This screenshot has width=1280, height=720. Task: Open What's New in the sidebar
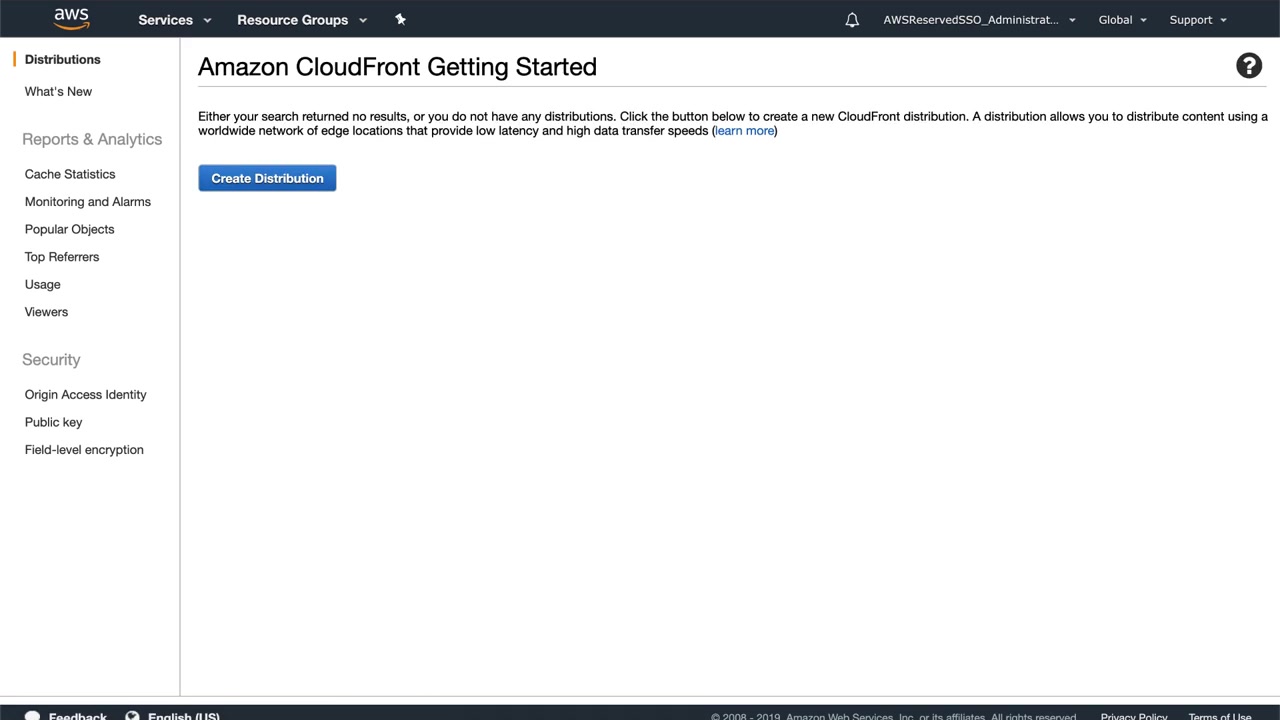[58, 92]
